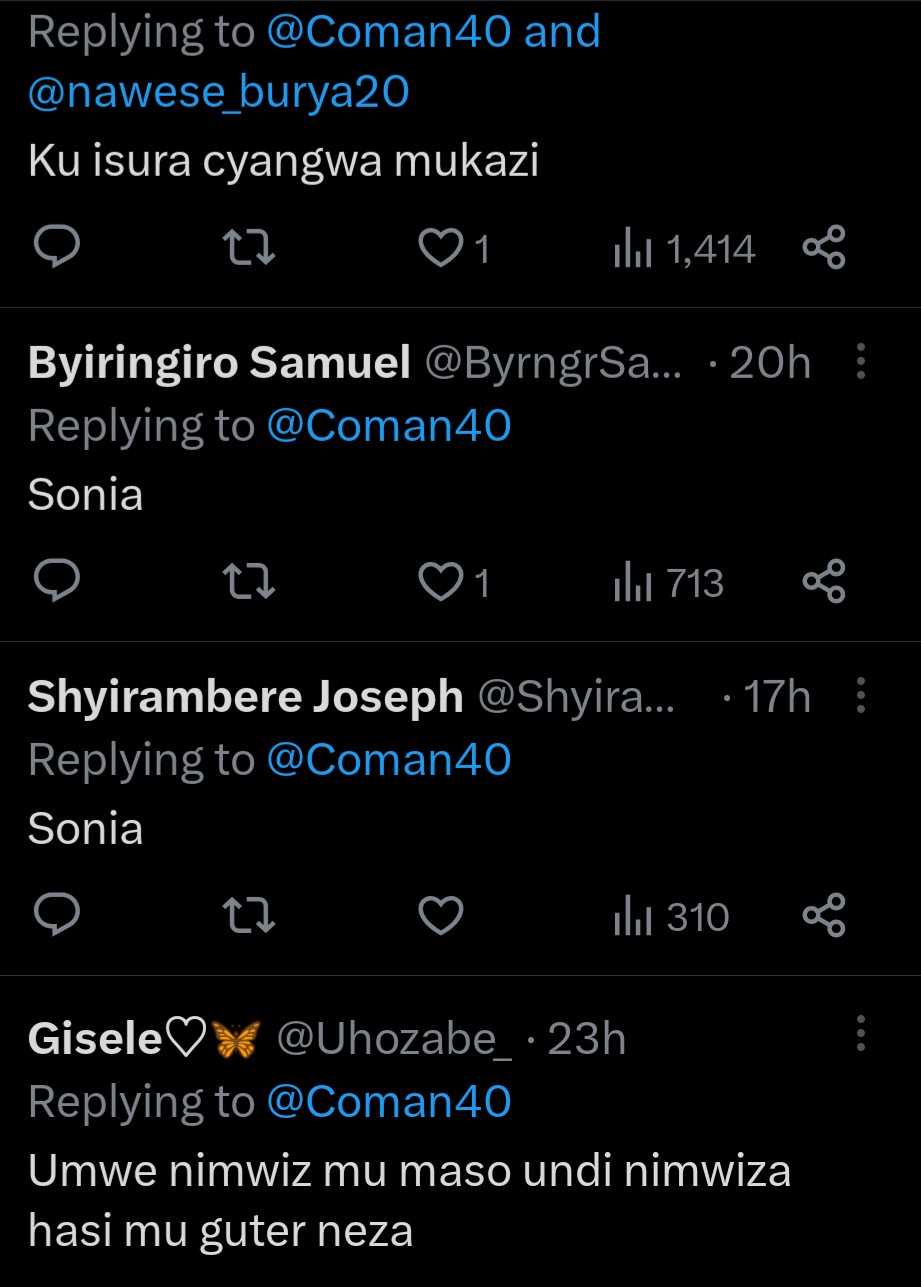Viewport: 921px width, 1287px height.
Task: Like Shyirambere Joseph's Sonia reply
Action: pos(440,916)
